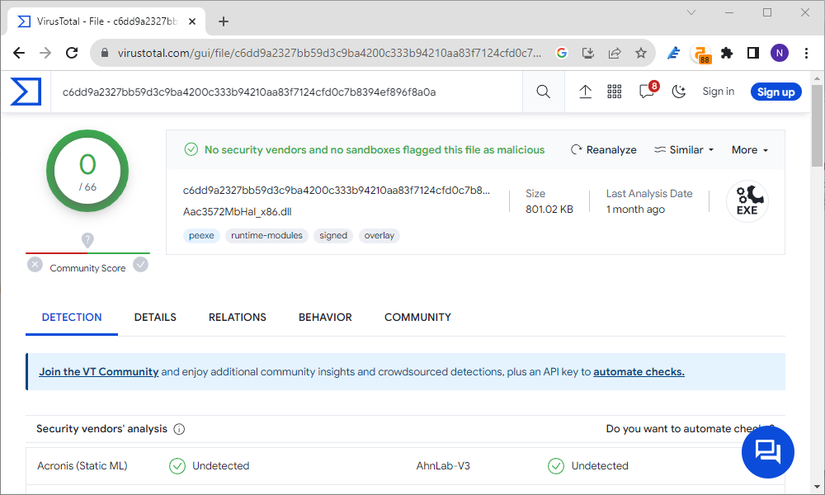The image size is (825, 495).
Task: Open Chrome three-dot menu
Action: pos(804,53)
